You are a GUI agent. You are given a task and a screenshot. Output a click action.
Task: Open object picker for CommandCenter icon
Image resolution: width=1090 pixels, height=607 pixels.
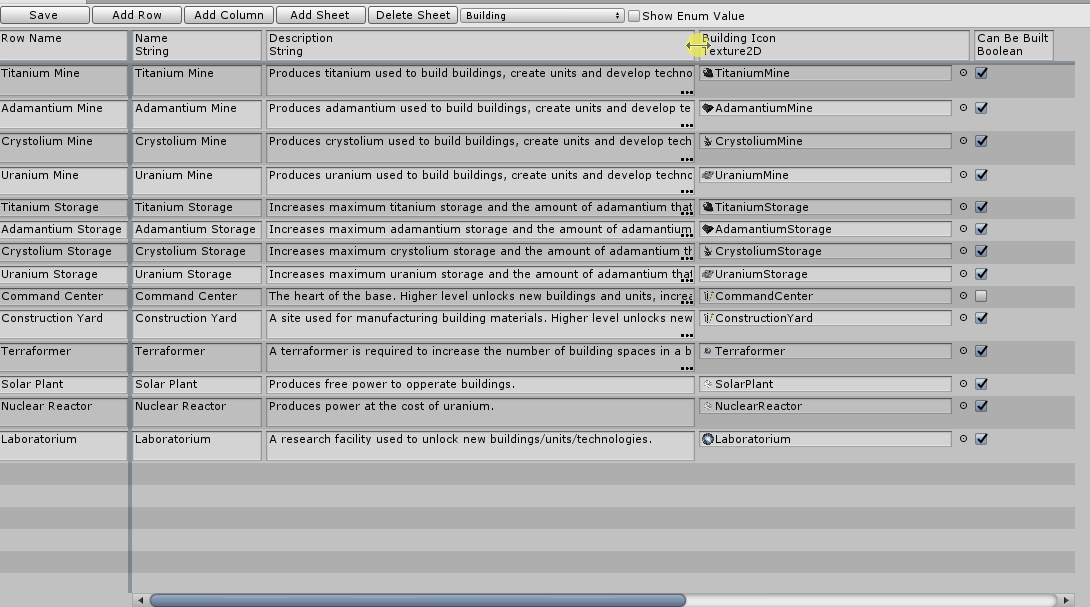963,296
